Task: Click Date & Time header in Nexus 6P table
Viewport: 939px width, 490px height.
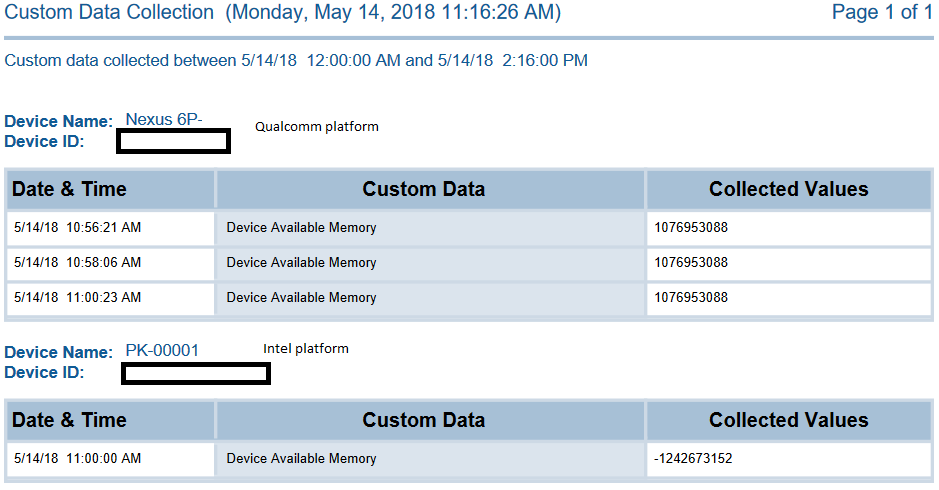Action: [x=69, y=189]
